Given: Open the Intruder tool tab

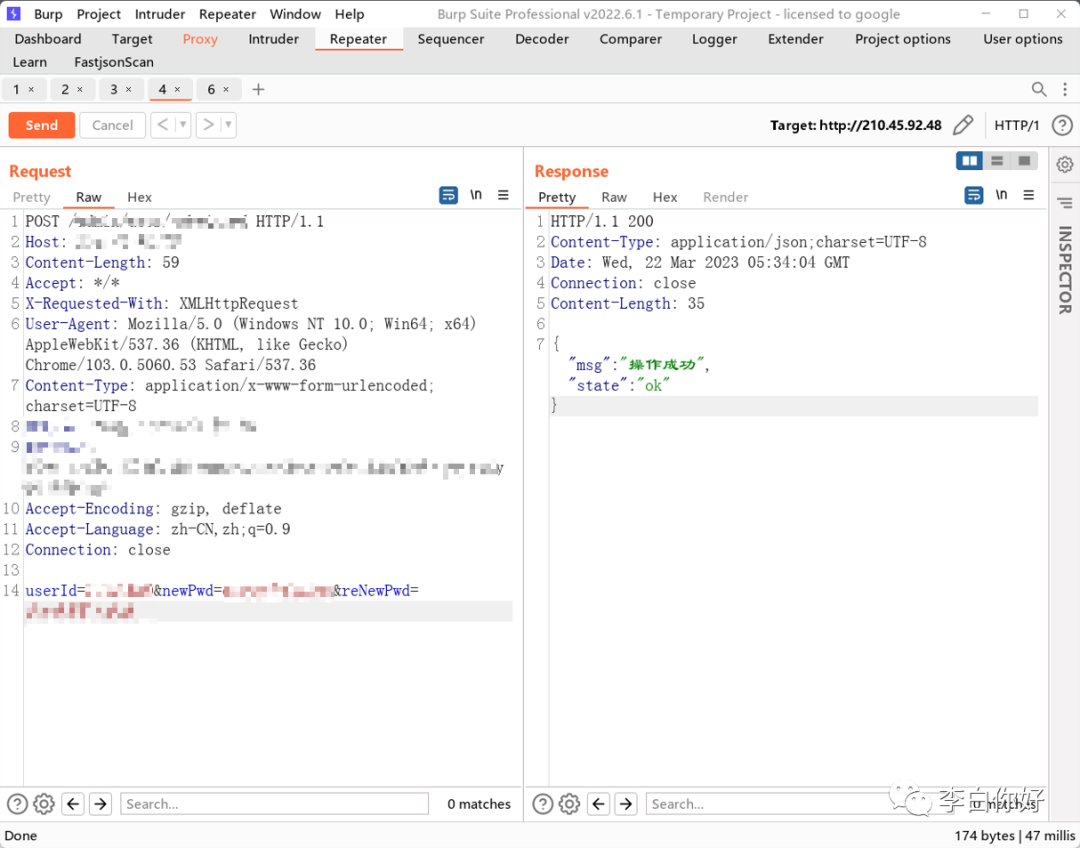Looking at the screenshot, I should pyautogui.click(x=273, y=39).
